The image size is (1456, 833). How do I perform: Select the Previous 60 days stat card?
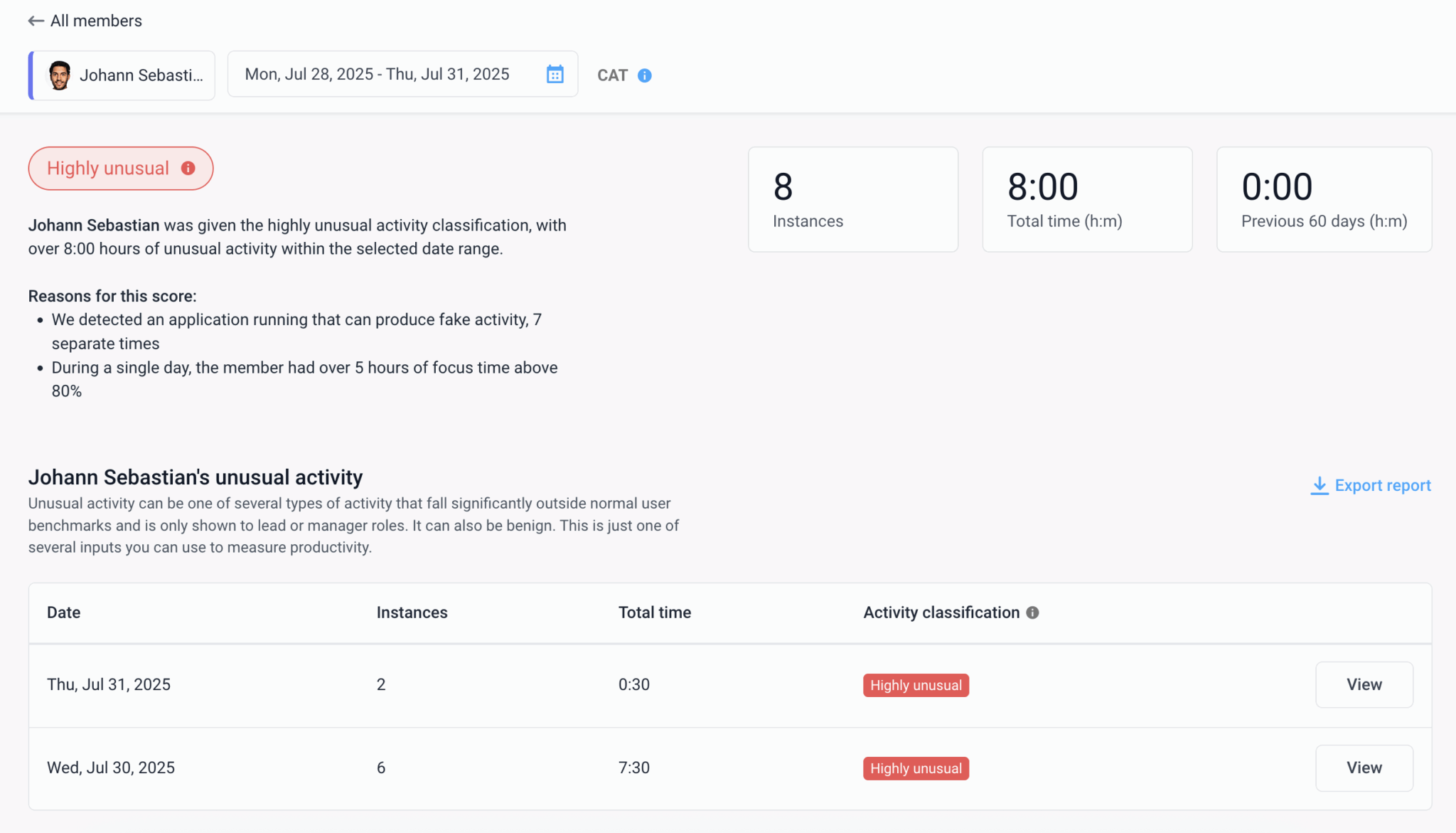pos(1324,199)
